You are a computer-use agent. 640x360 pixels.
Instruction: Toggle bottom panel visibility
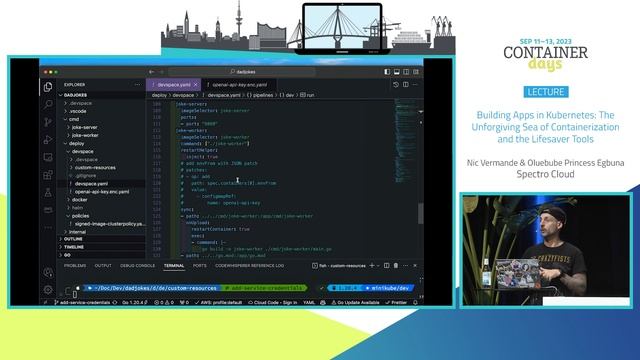point(397,72)
